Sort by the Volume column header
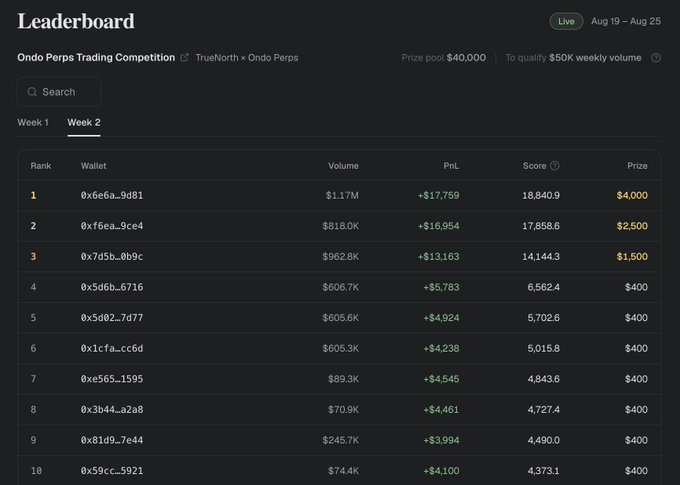The image size is (680, 485). point(343,166)
